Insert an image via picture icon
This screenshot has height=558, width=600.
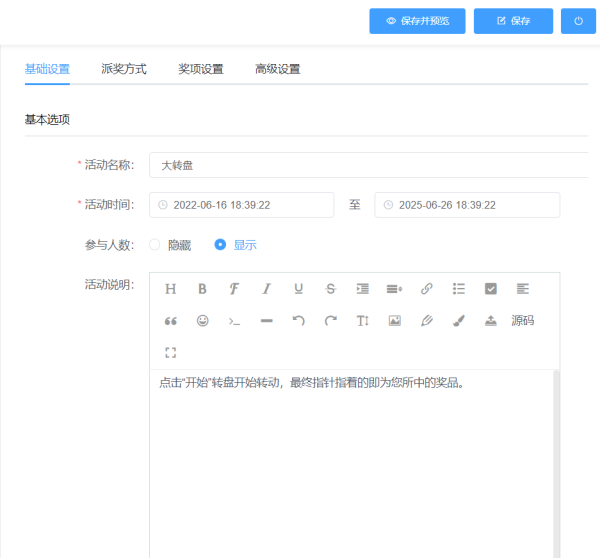click(395, 321)
